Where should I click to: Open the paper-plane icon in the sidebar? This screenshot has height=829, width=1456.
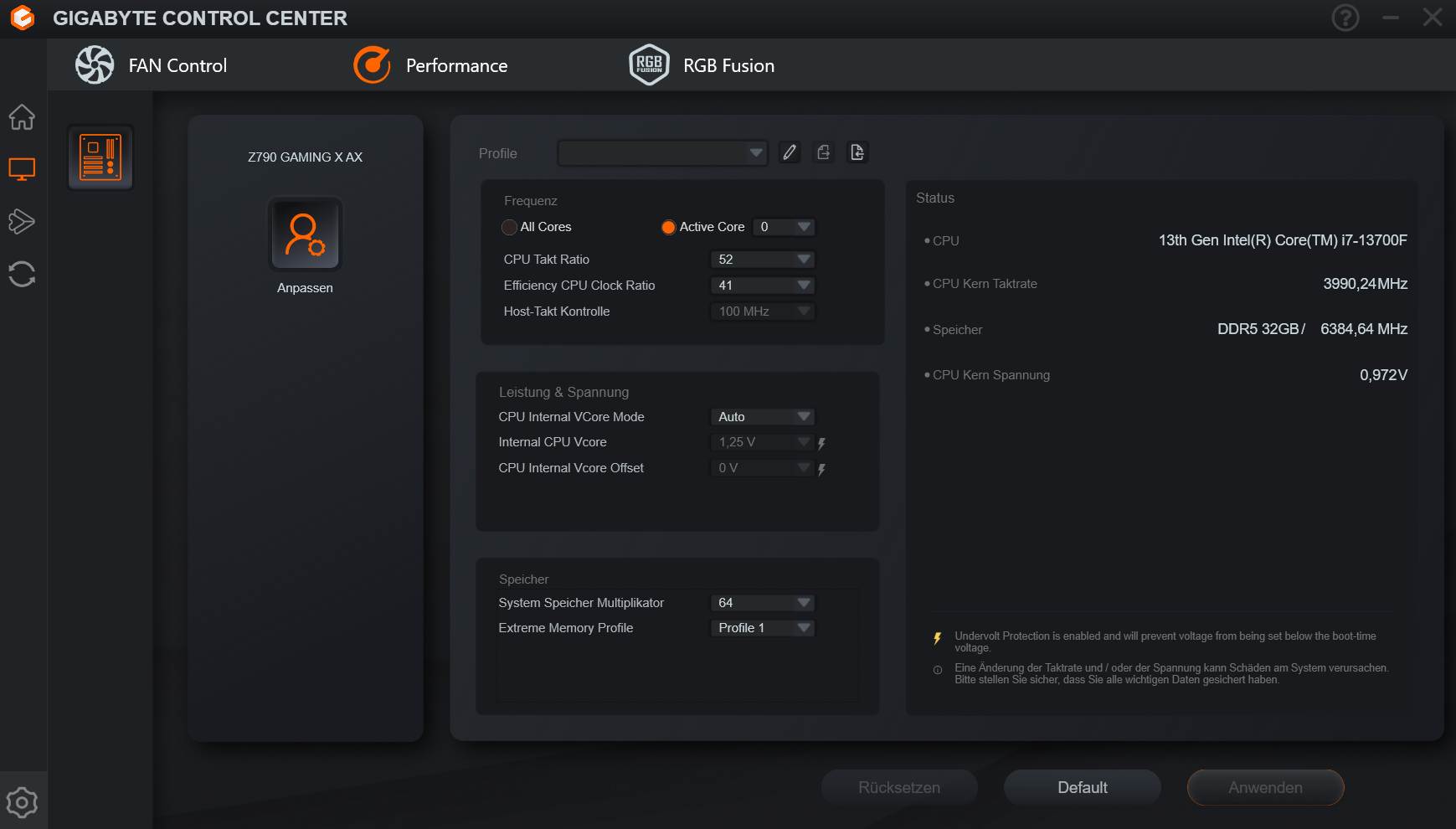(22, 221)
